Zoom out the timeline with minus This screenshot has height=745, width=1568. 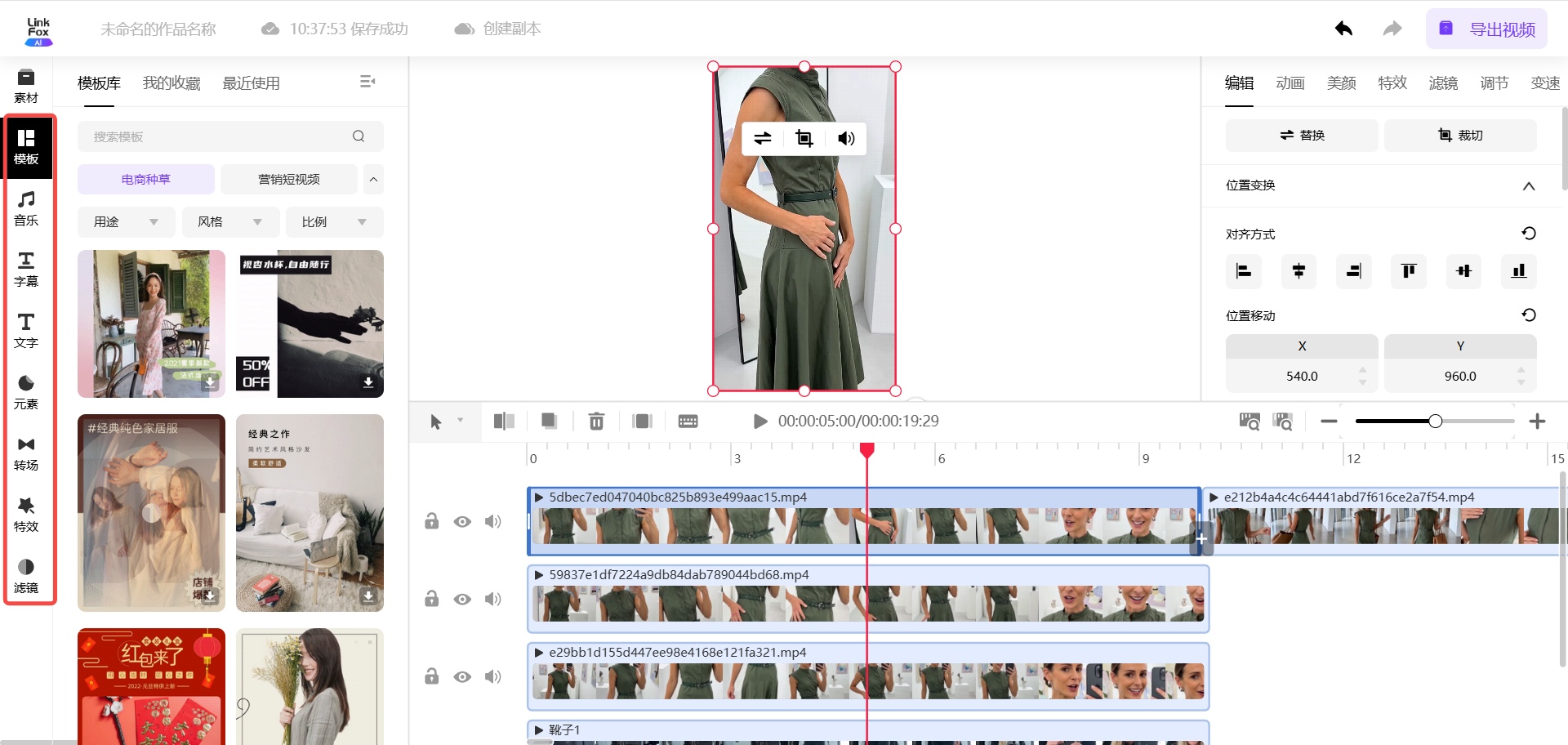pyautogui.click(x=1329, y=421)
